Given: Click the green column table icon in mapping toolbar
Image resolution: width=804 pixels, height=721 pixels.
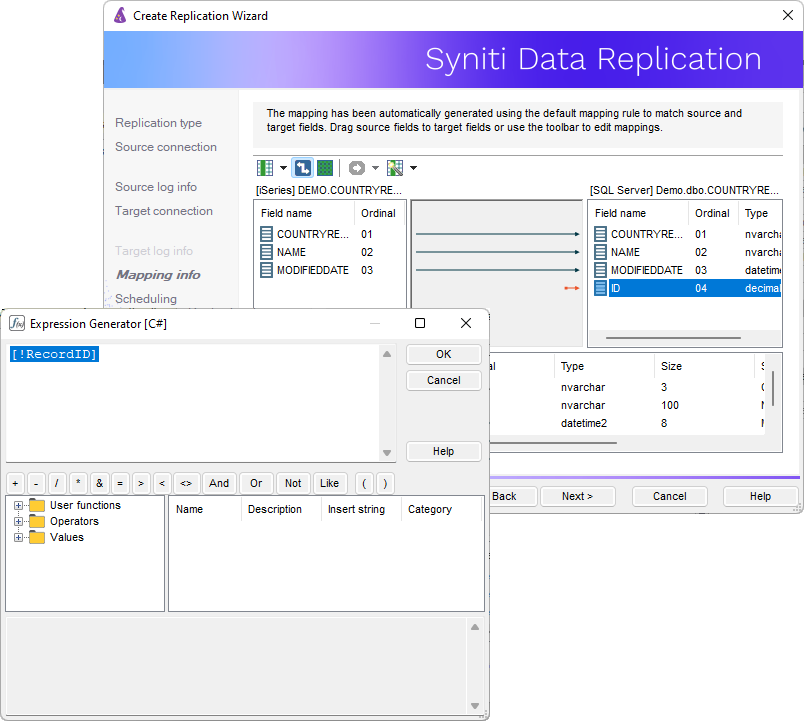Looking at the screenshot, I should click(x=265, y=168).
